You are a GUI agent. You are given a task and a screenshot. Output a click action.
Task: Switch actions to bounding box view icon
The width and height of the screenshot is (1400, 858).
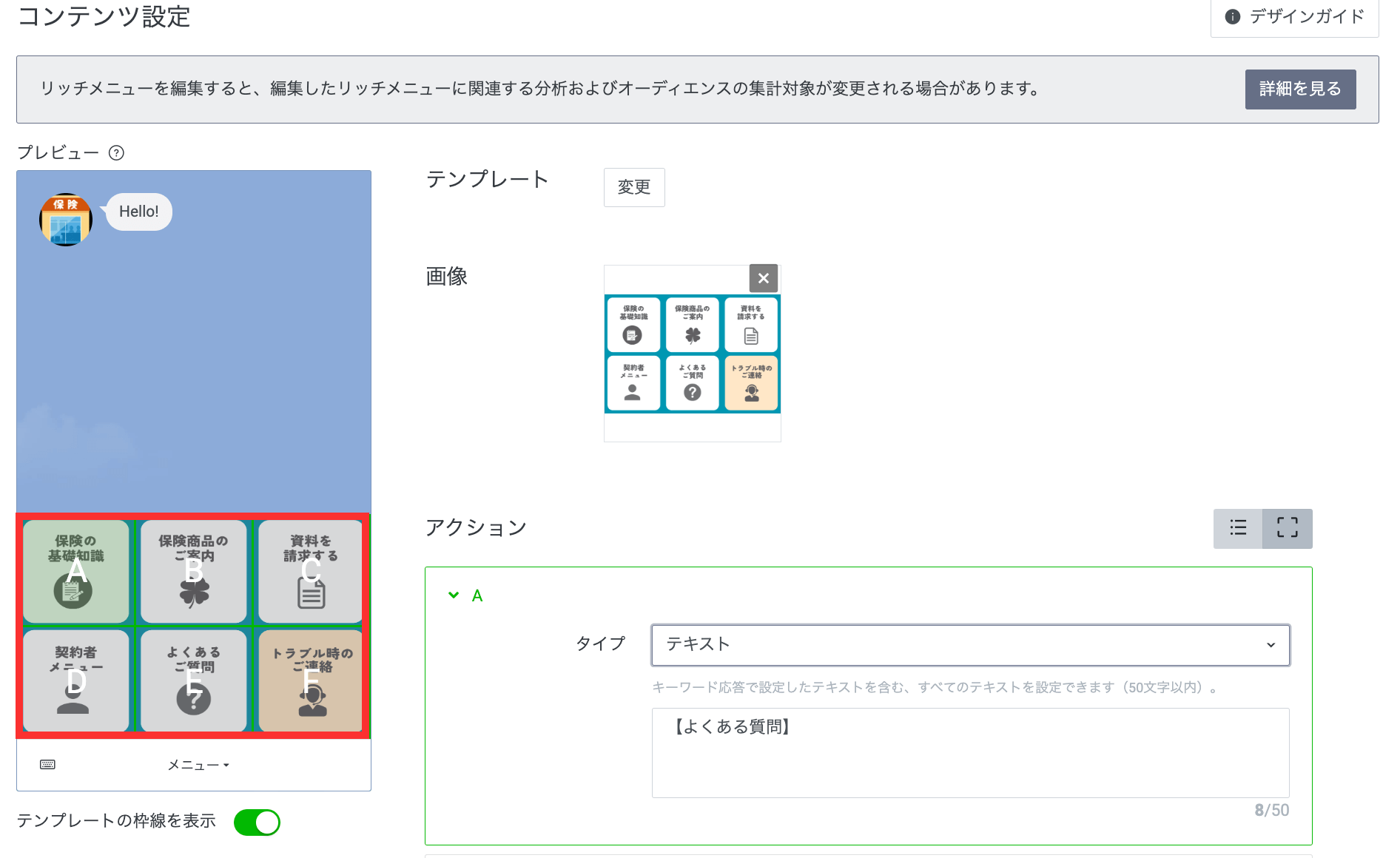(x=1287, y=528)
